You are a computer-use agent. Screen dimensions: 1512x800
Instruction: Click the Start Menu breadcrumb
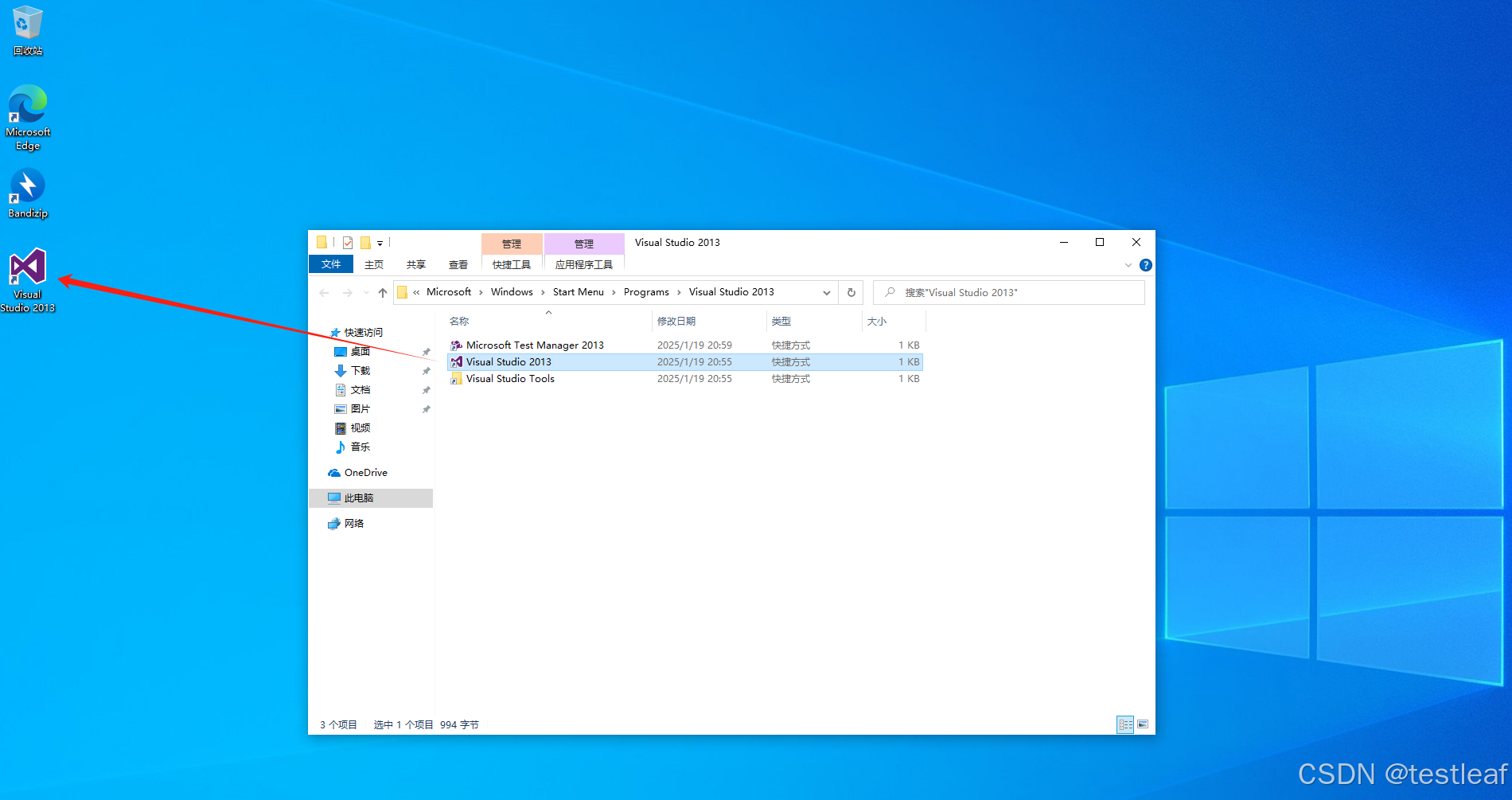pyautogui.click(x=579, y=292)
